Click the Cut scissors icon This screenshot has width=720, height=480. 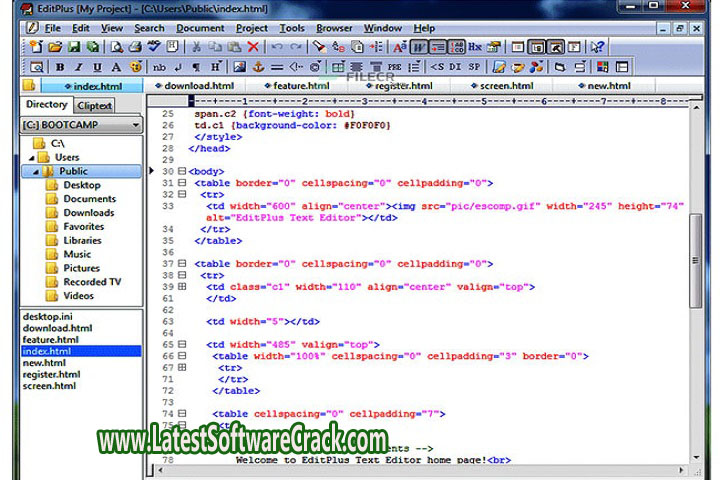point(197,47)
